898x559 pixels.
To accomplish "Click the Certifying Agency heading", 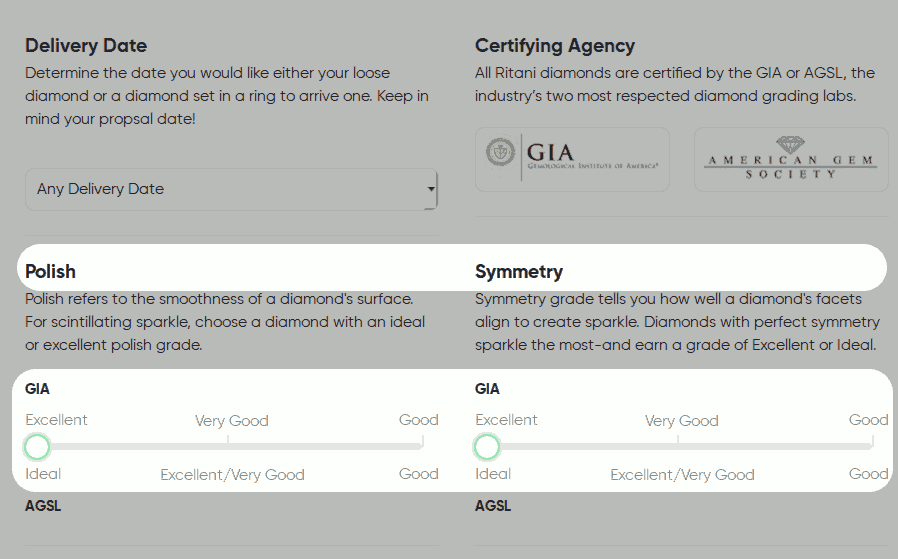I will point(555,46).
